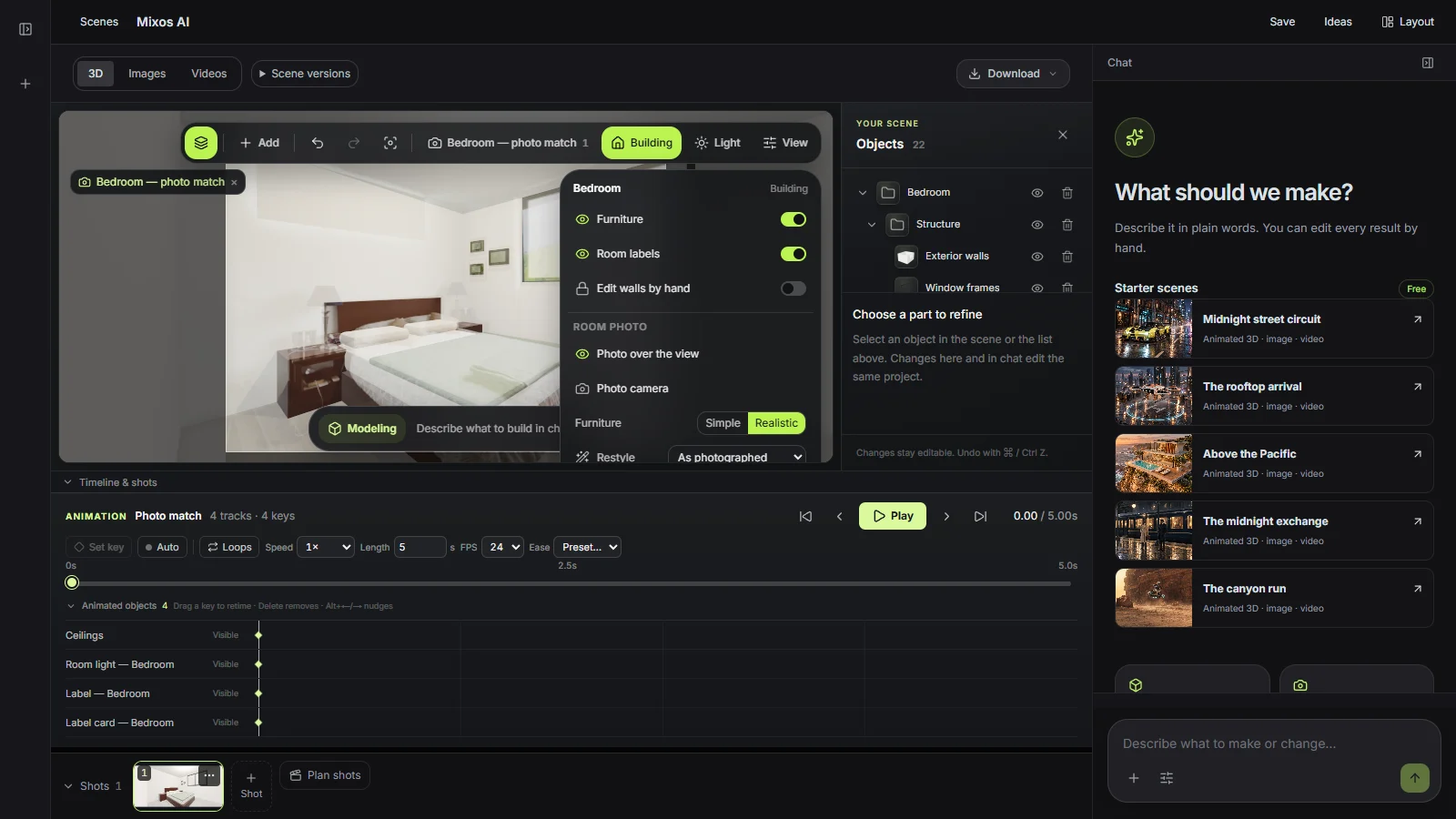Open the Light menu in toolbar
The width and height of the screenshot is (1456, 819).
coord(718,143)
